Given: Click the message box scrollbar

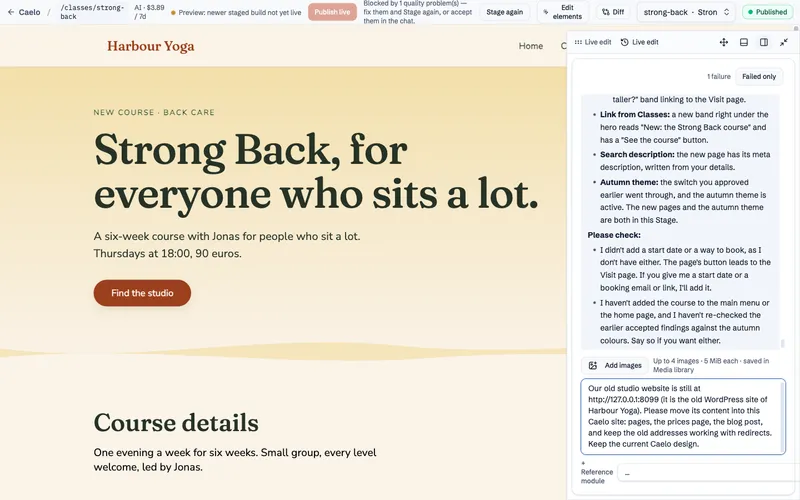Looking at the screenshot, I should [x=782, y=416].
